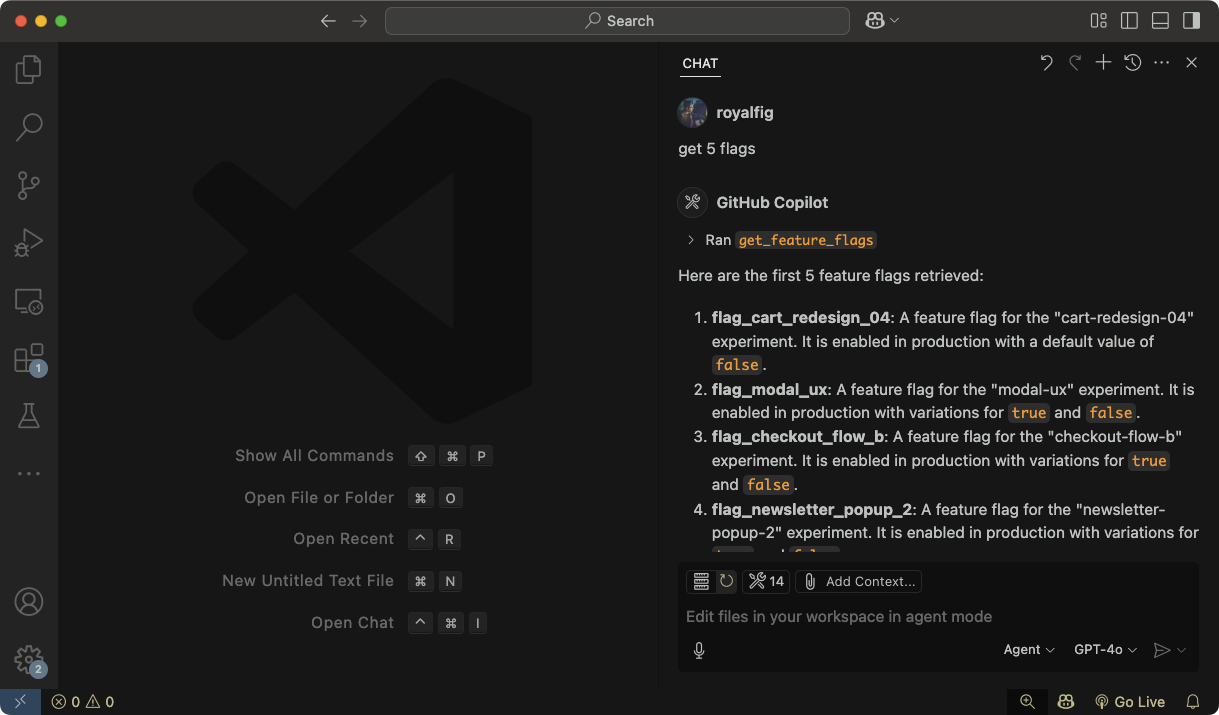
Task: Expand the Ran get_feature_flags details
Action: [691, 240]
